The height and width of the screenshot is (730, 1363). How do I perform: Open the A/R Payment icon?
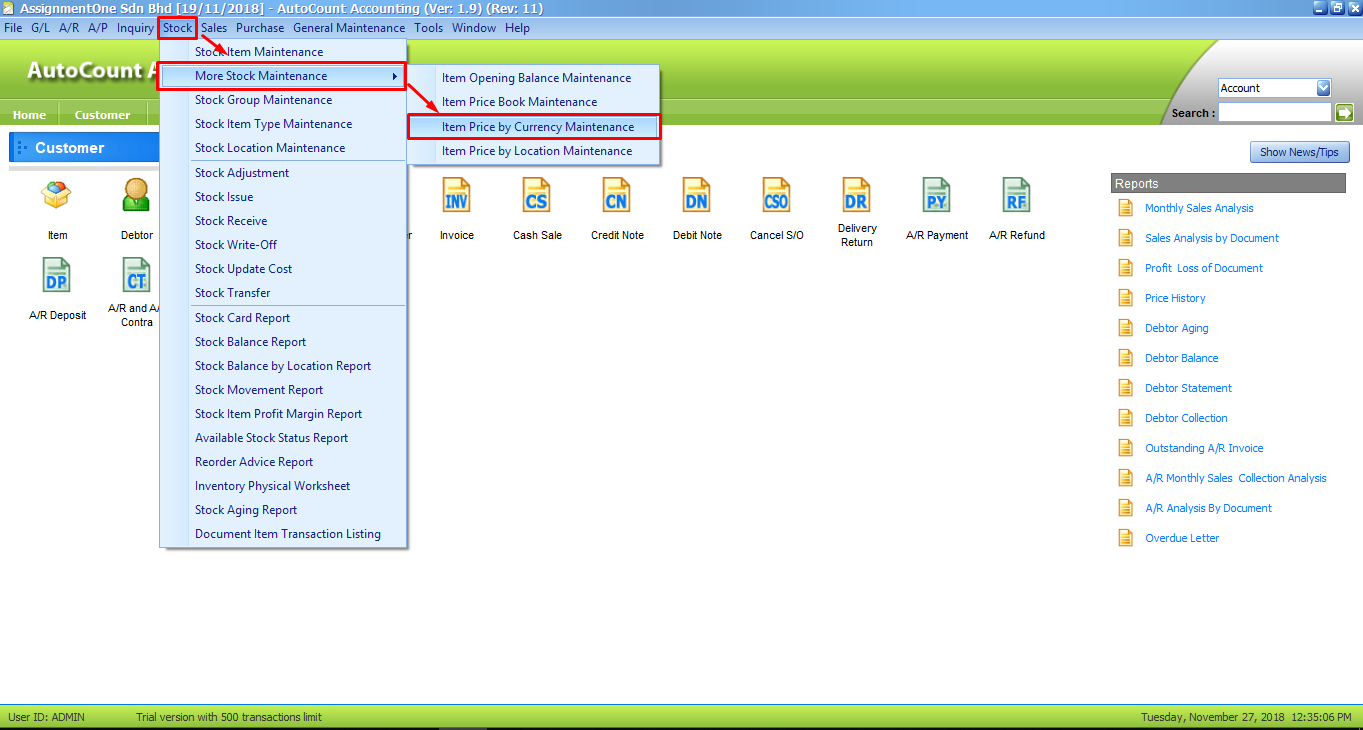[x=936, y=195]
